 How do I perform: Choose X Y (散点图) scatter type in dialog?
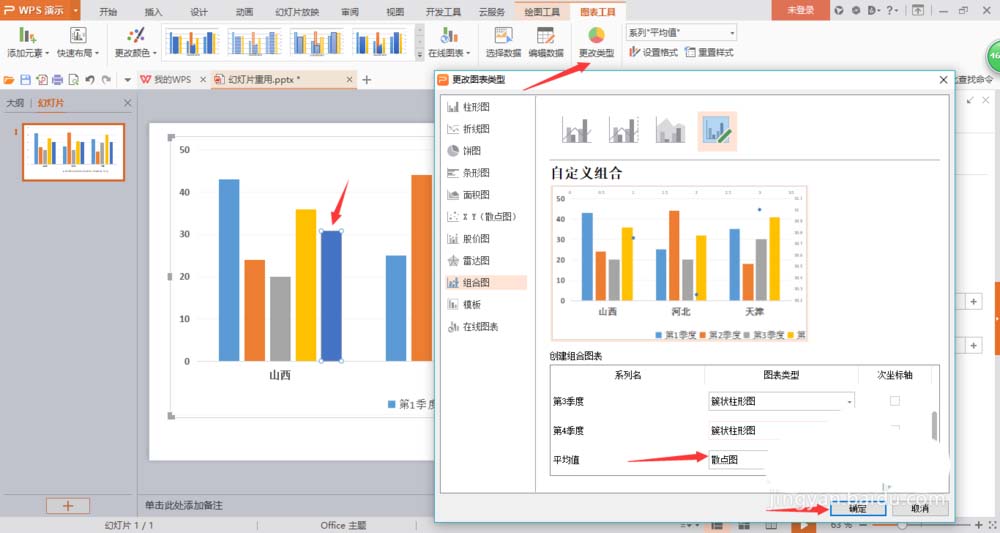pyautogui.click(x=485, y=217)
